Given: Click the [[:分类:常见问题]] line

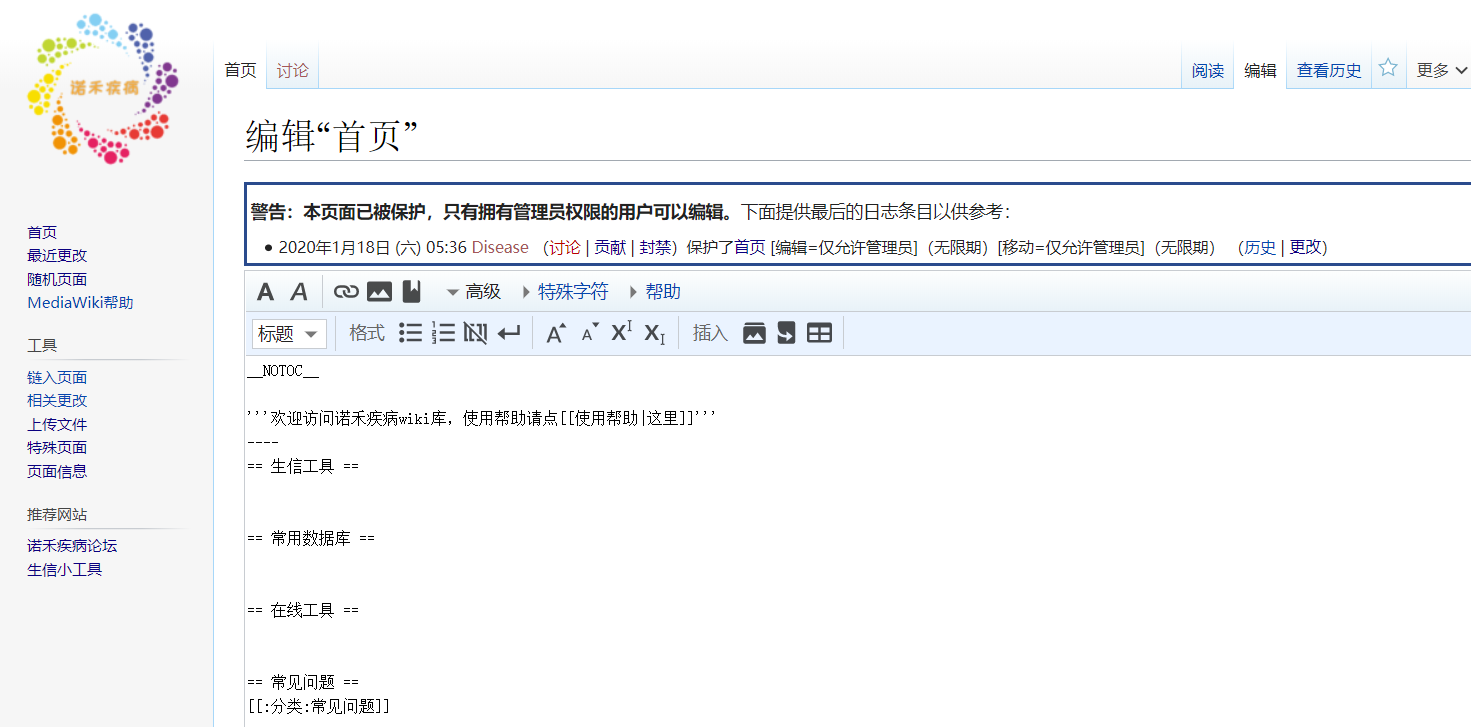Looking at the screenshot, I should pyautogui.click(x=319, y=706).
